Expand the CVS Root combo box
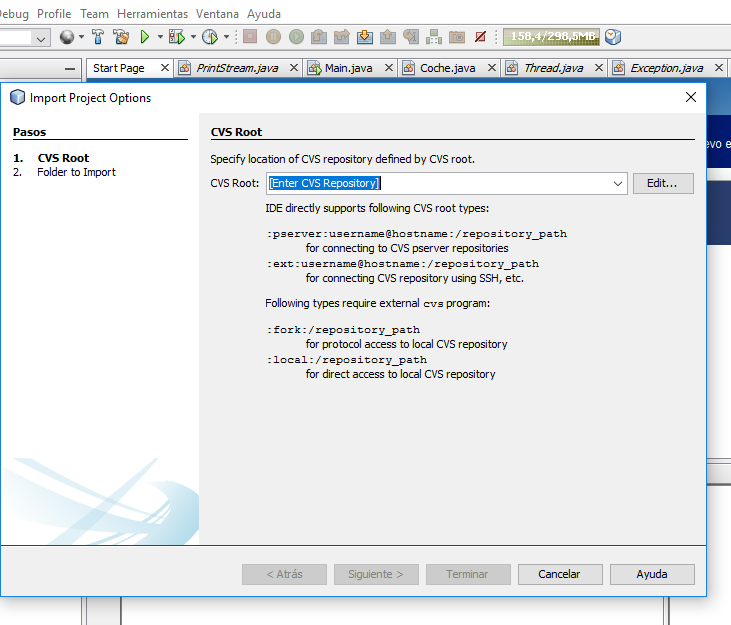The height and width of the screenshot is (625, 731). pos(617,184)
